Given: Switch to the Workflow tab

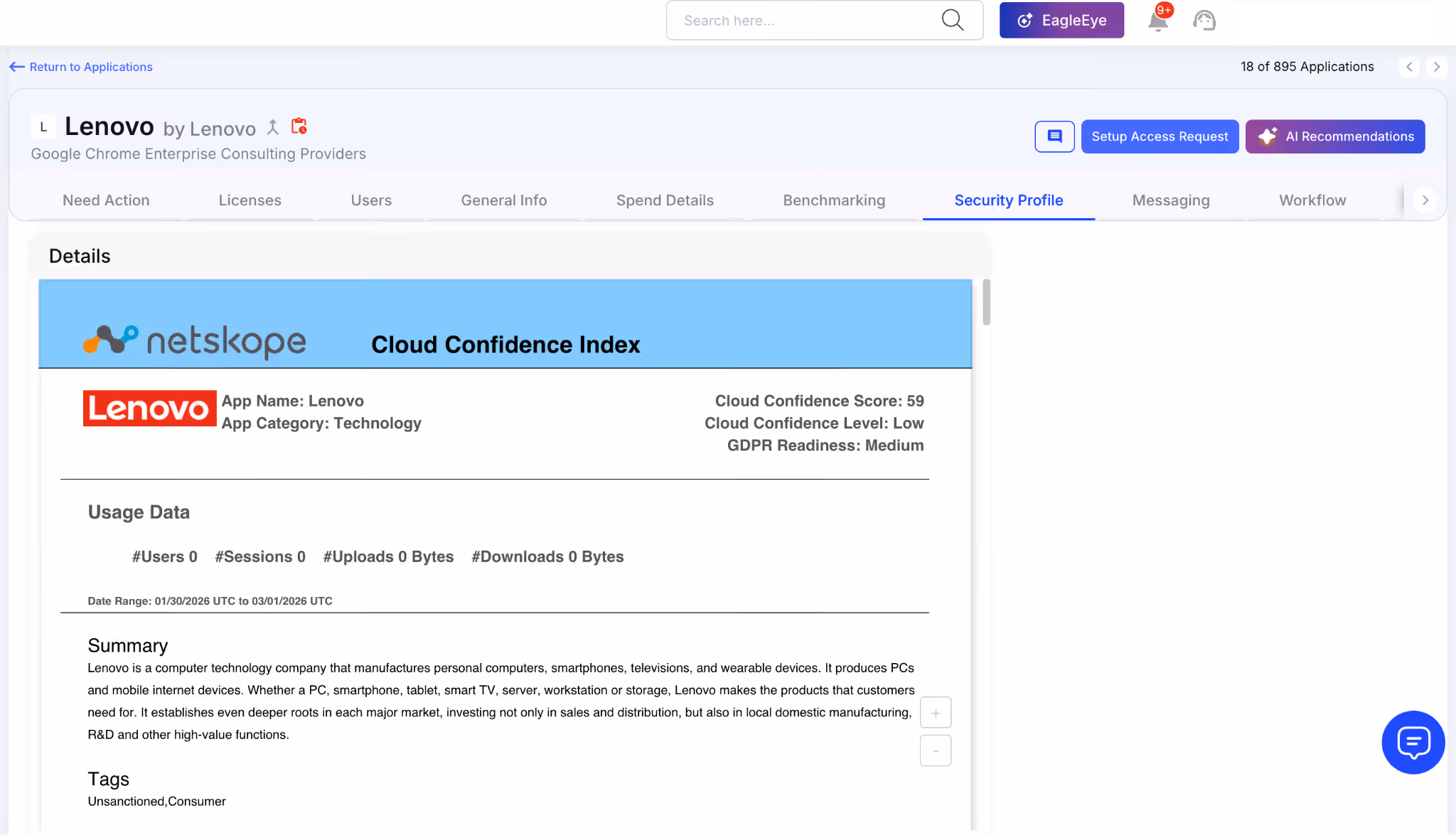Looking at the screenshot, I should click(x=1312, y=200).
